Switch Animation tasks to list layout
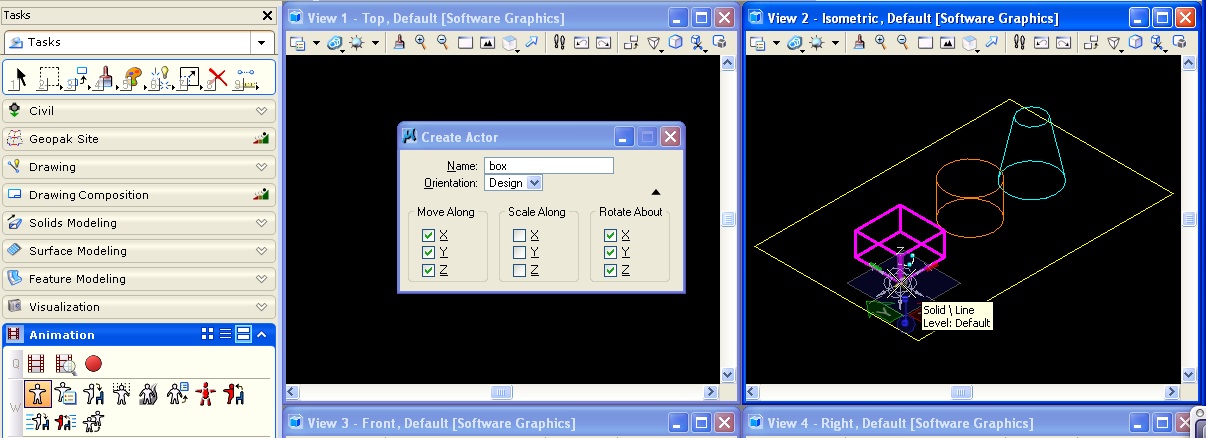The height and width of the screenshot is (438, 1206). coord(225,335)
